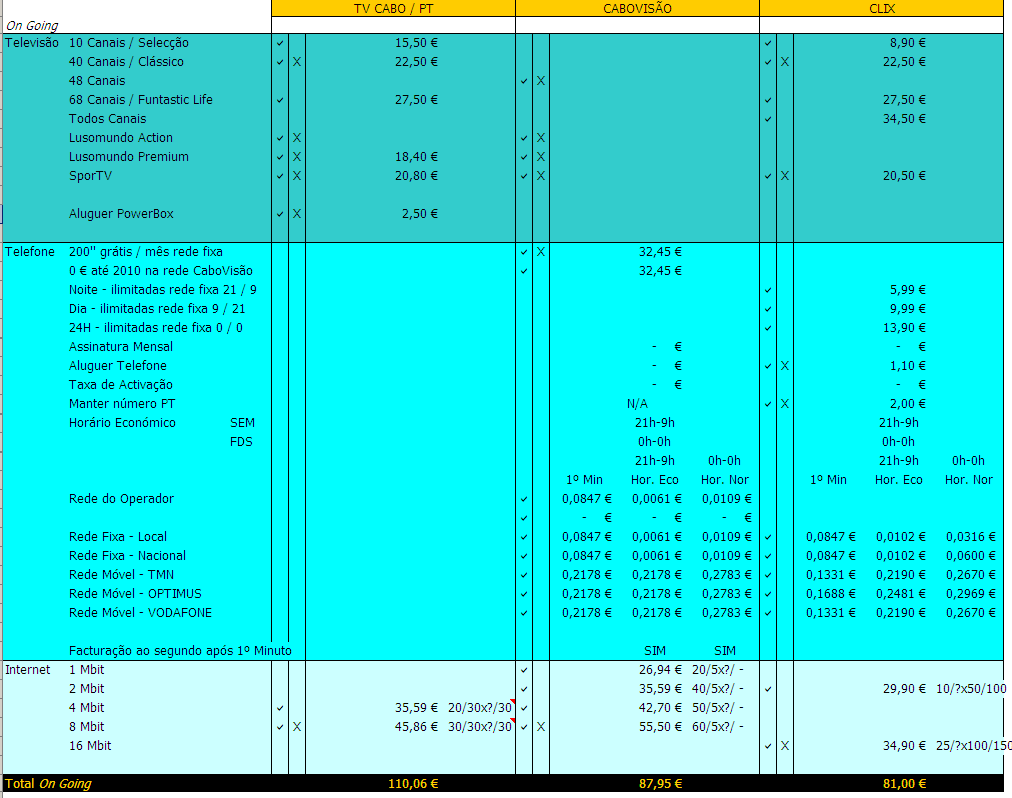This screenshot has width=1012, height=798.
Task: Select the 'Total On Going' label cell
Action: click(x=48, y=783)
